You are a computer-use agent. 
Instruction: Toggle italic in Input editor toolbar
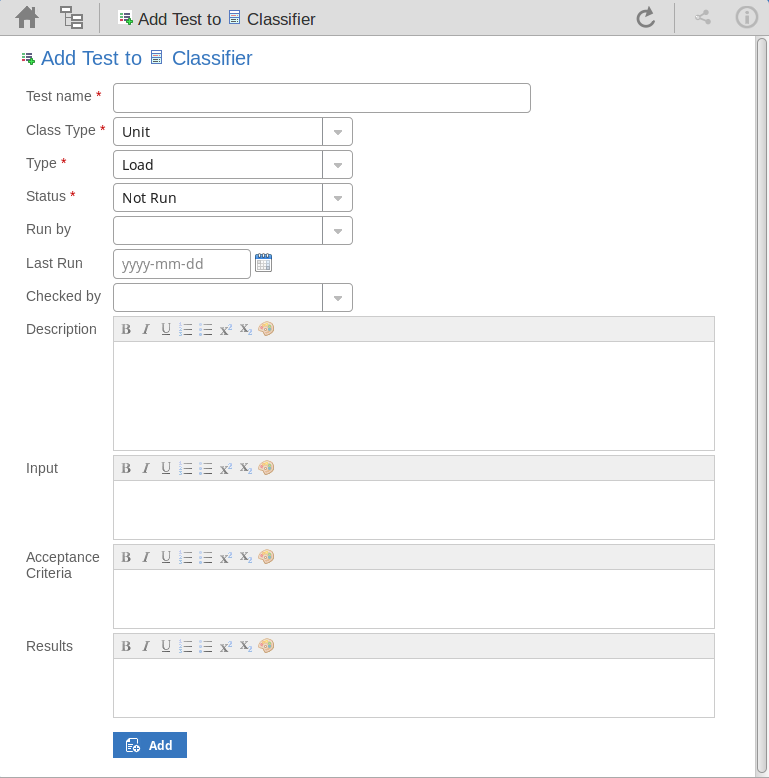pos(146,468)
